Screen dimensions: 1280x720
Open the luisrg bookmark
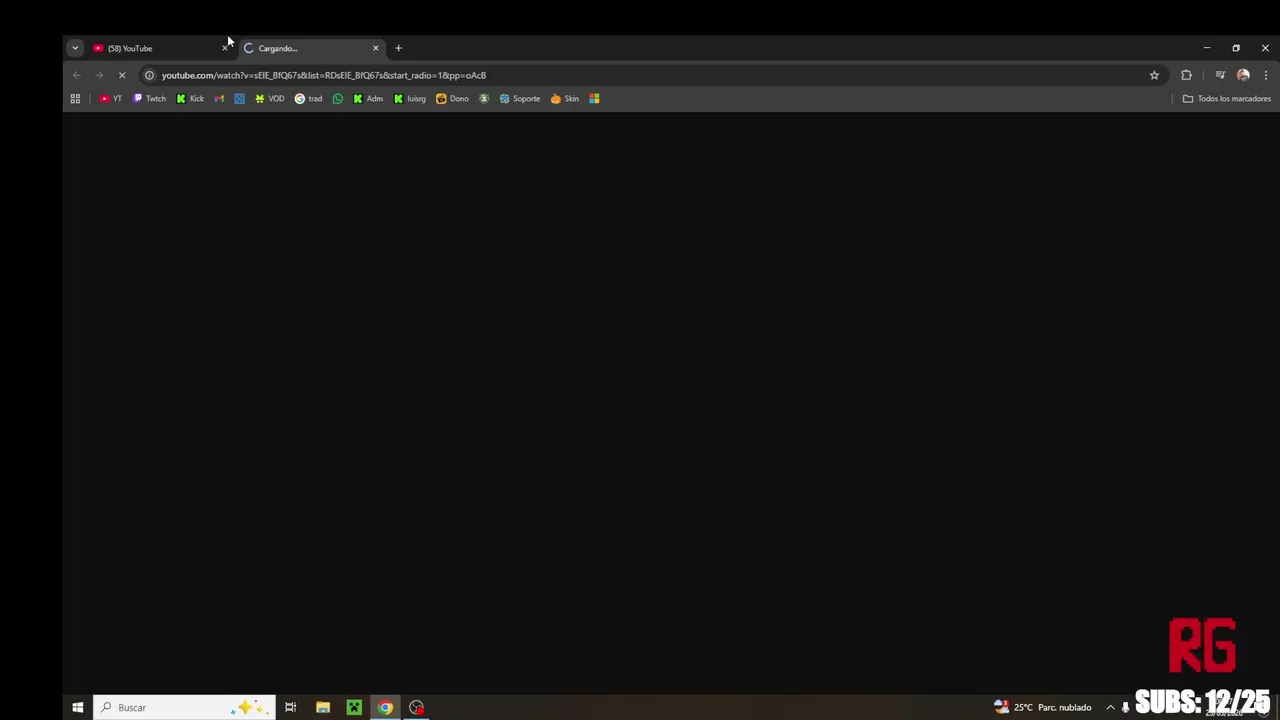click(x=410, y=98)
